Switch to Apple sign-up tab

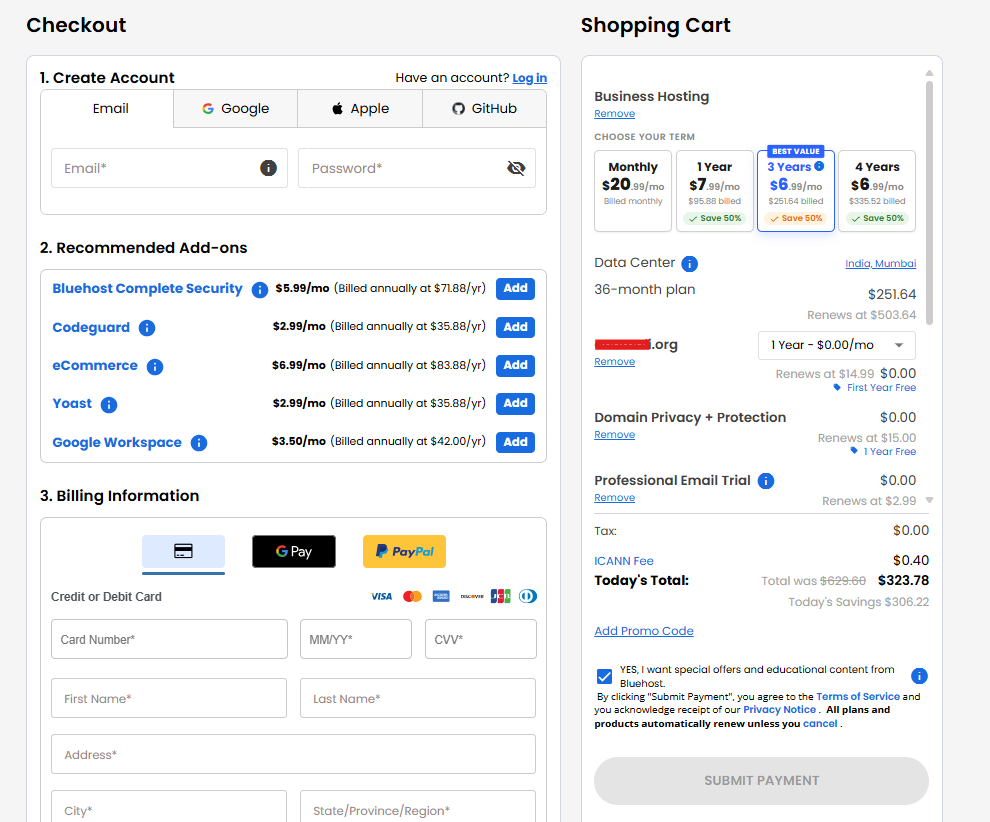point(360,109)
